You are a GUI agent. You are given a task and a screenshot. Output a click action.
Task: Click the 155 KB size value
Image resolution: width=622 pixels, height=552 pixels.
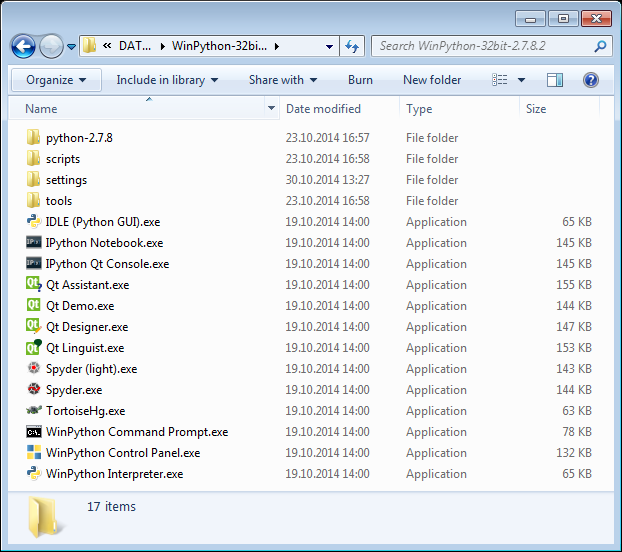[x=574, y=285]
